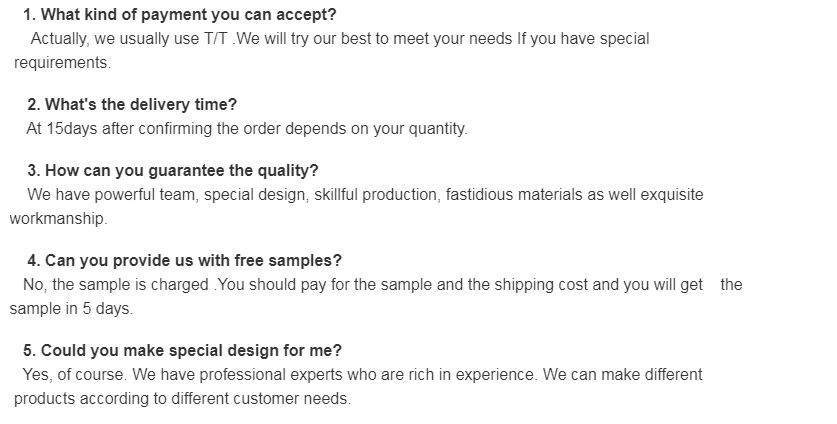This screenshot has width=837, height=424.
Task: Click the word 'requirements.' under the payment answer
Action: (x=62, y=62)
